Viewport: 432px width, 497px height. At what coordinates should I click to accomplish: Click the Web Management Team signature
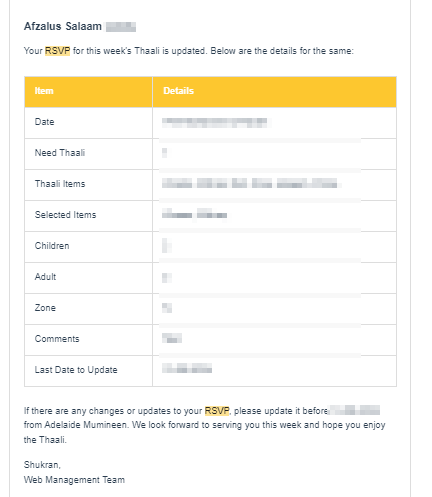coord(74,480)
